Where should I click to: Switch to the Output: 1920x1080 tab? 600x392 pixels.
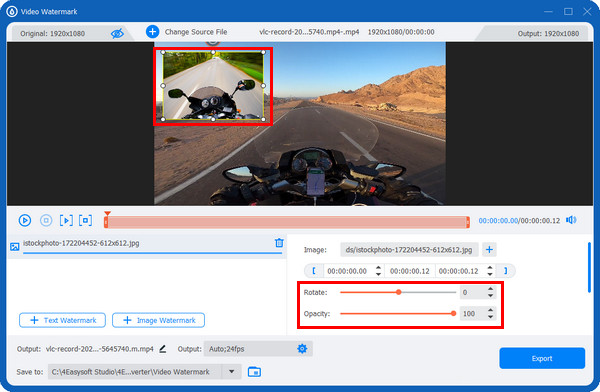click(x=548, y=33)
